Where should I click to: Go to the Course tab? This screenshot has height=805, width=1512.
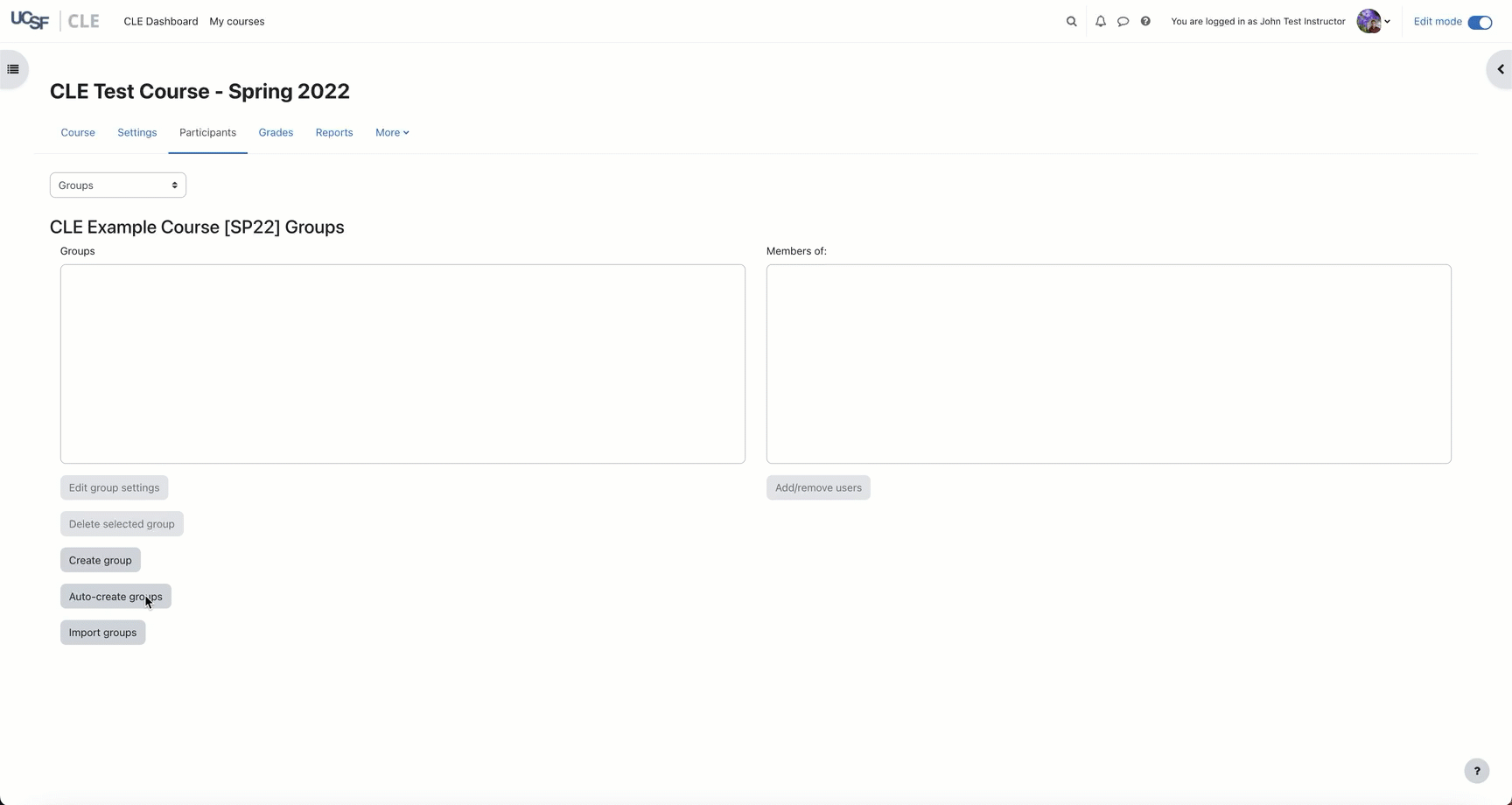(x=78, y=133)
